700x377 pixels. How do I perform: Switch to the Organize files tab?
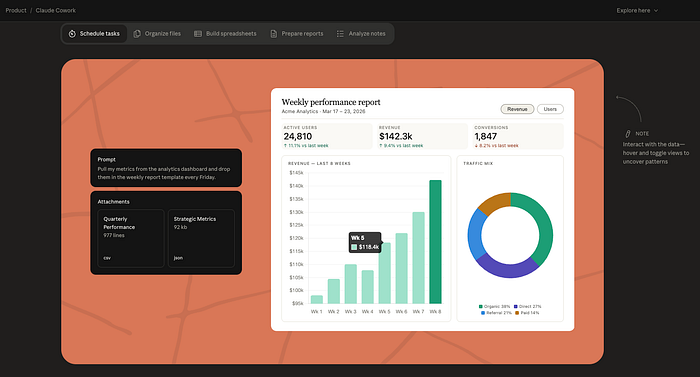coord(157,34)
